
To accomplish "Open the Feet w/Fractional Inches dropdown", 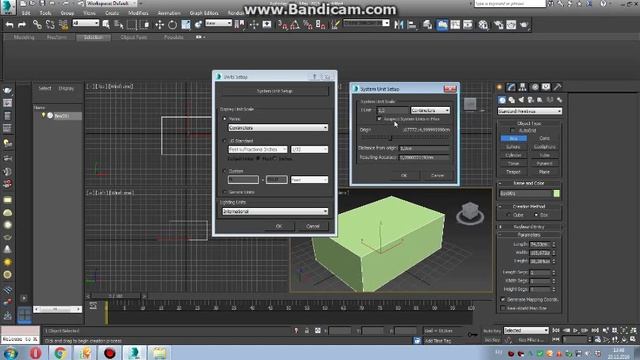I will tap(258, 149).
